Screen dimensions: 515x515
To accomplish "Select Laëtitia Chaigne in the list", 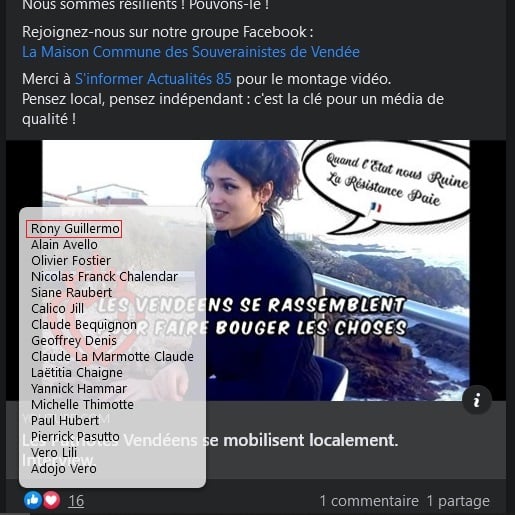I will click(x=77, y=373).
